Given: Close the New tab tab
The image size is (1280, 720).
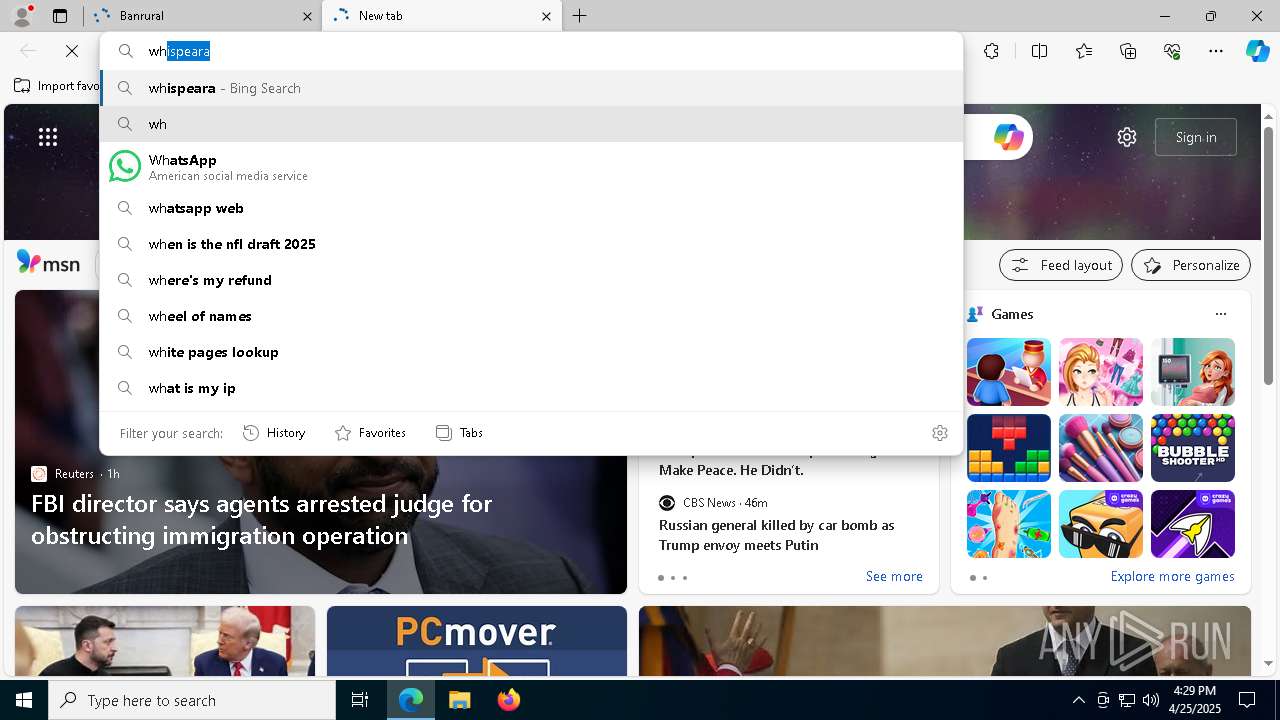Looking at the screenshot, I should [546, 16].
